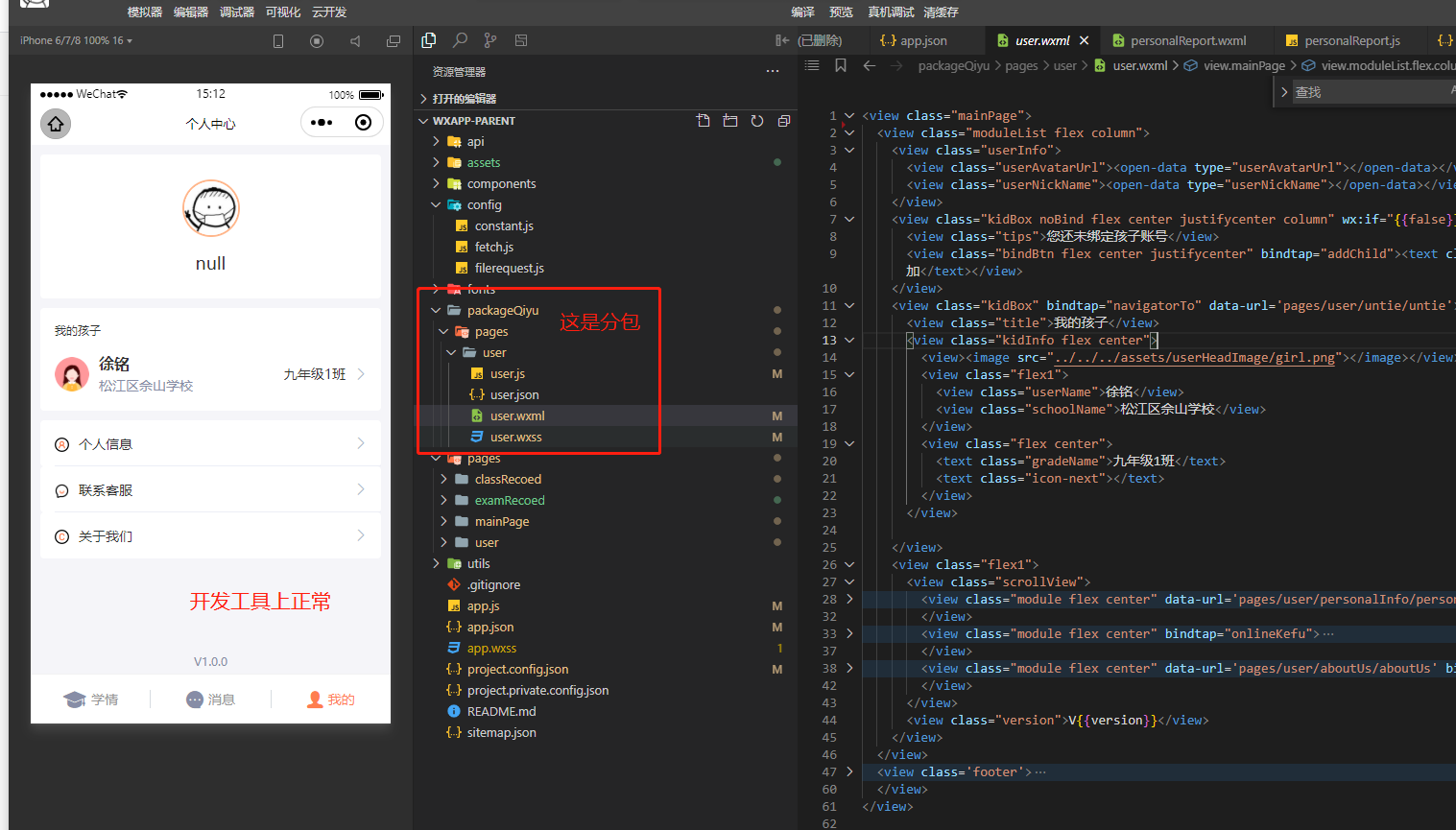Click new file icon in WXAPP-PARENT header
This screenshot has height=830, width=1456.
[704, 121]
